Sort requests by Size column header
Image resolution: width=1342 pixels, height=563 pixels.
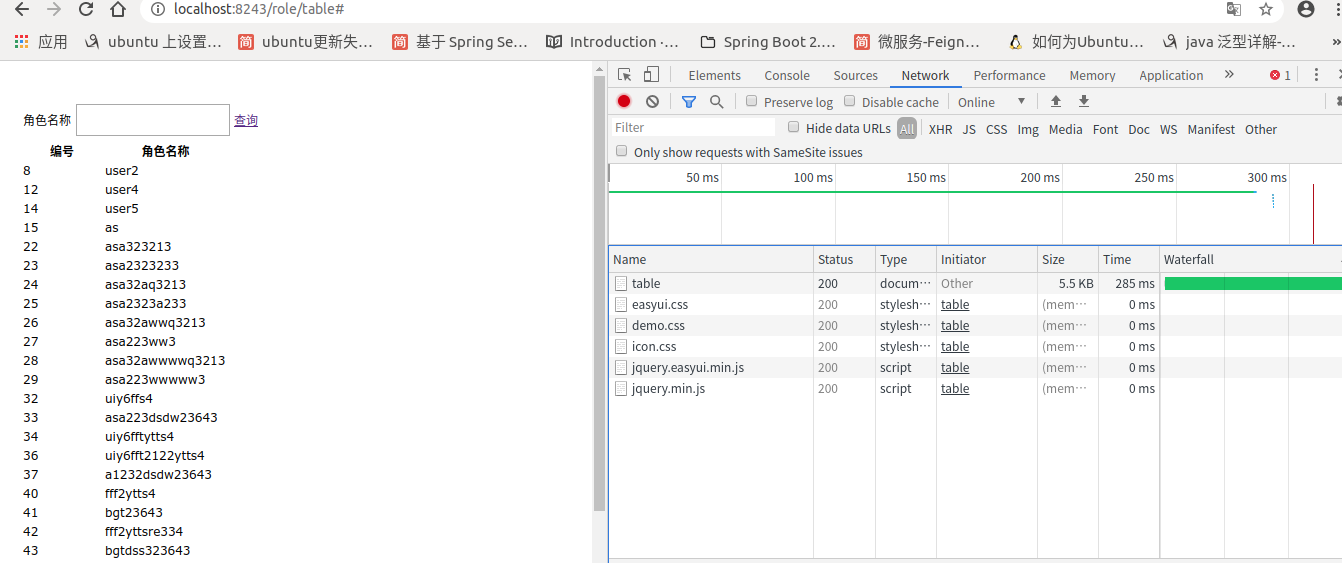point(1068,259)
